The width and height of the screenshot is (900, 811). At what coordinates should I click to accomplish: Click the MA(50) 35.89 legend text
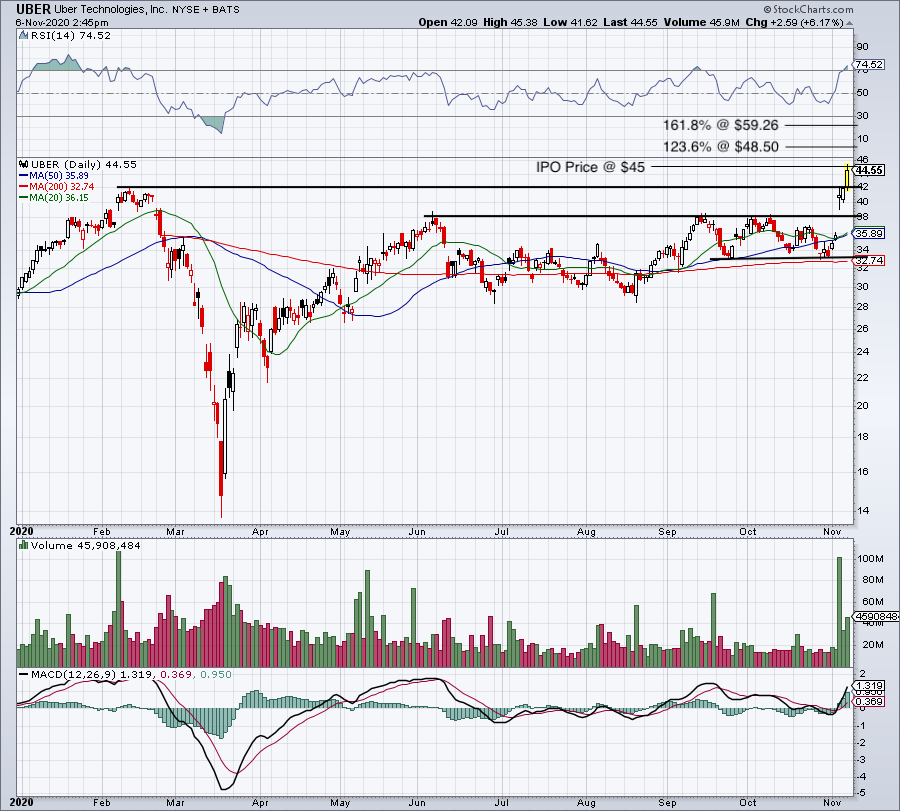[x=59, y=176]
